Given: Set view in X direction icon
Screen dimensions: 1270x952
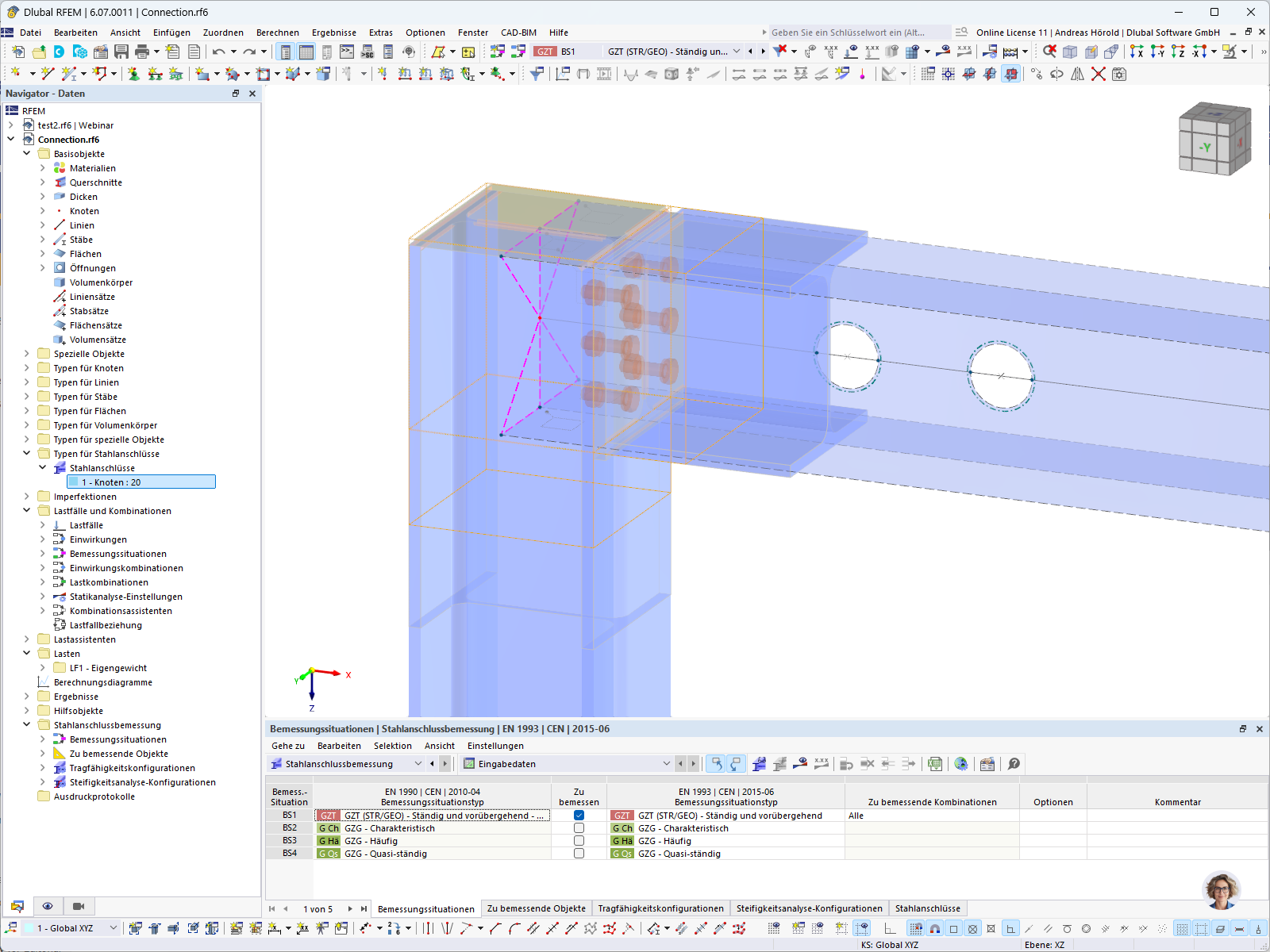Looking at the screenshot, I should click(1137, 52).
